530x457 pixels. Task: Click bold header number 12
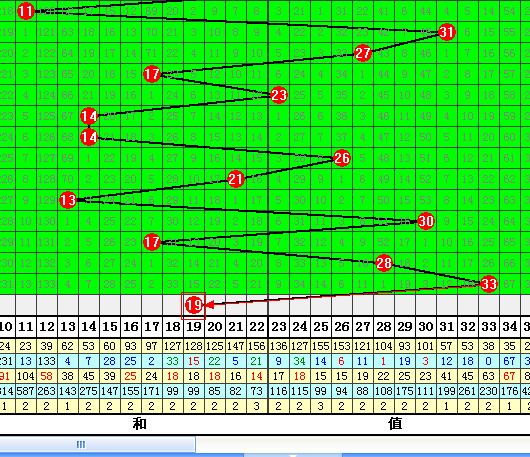47,327
